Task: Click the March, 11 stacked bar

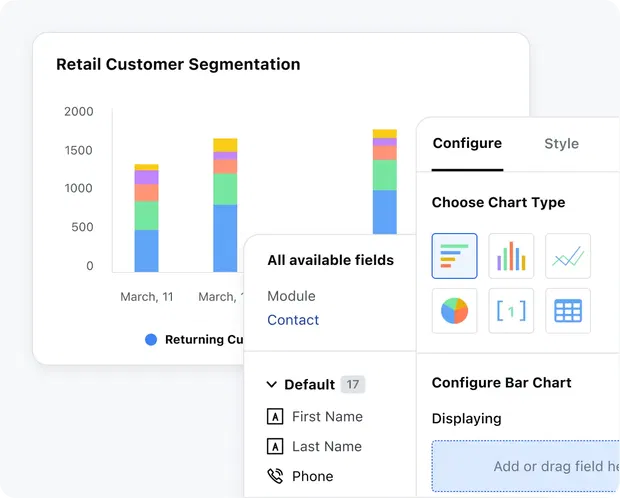Action: point(146,218)
